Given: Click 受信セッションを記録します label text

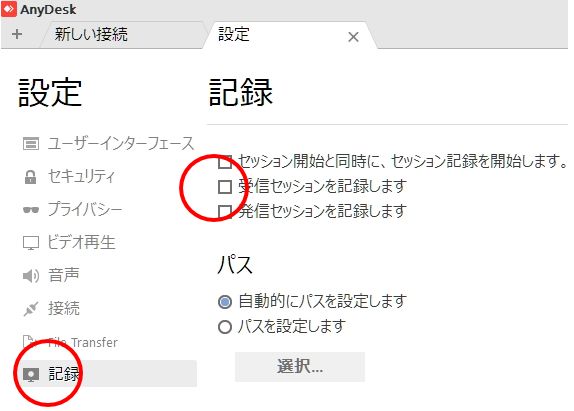Looking at the screenshot, I should pyautogui.click(x=323, y=186).
